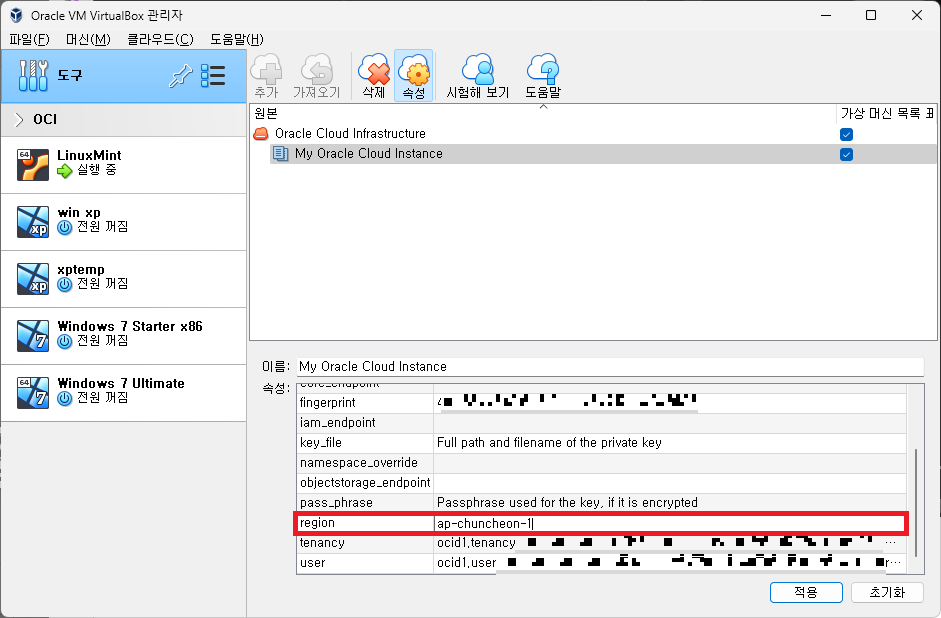Click the 적용 (Apply) button

point(806,592)
